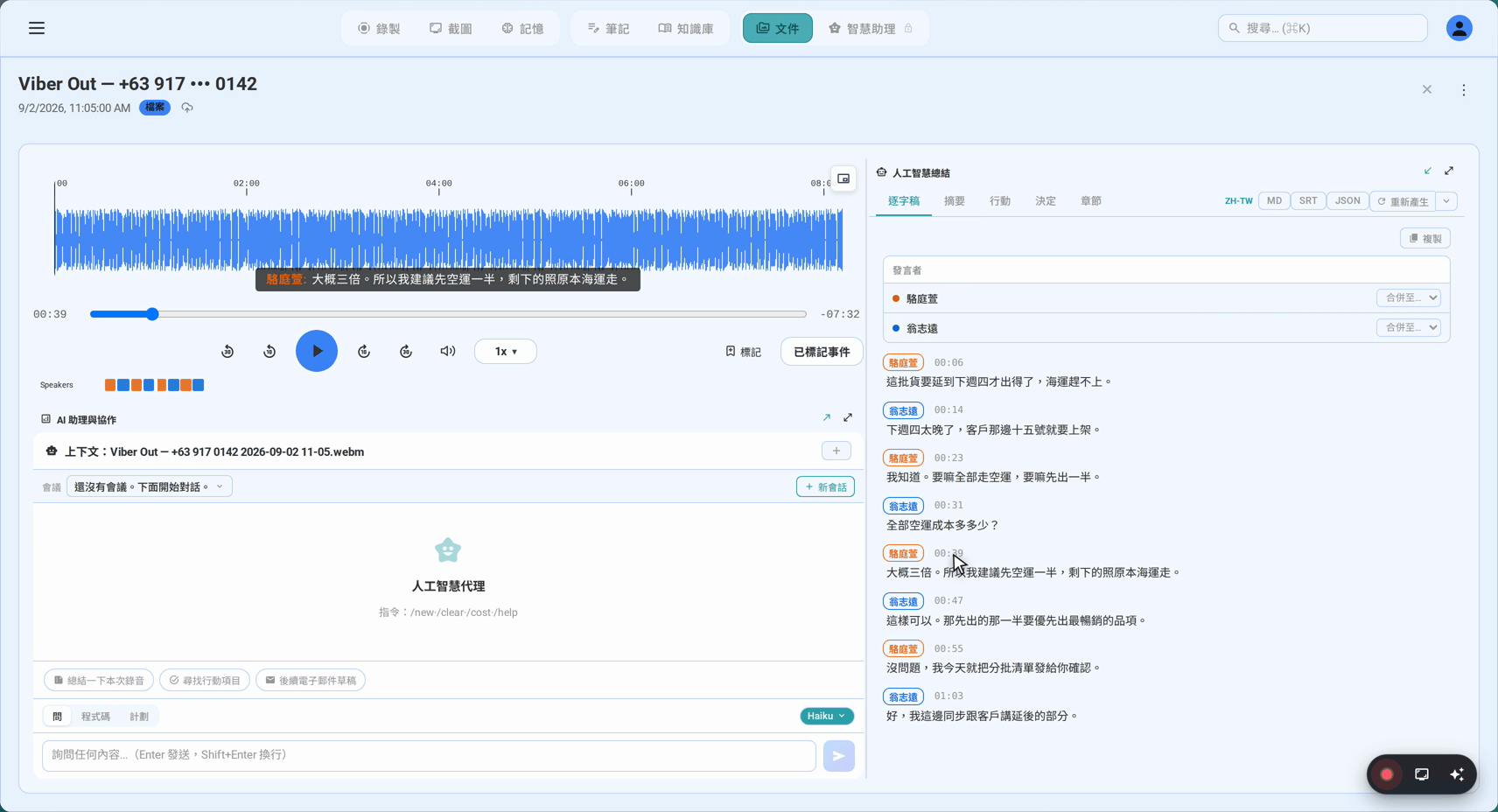This screenshot has height=812, width=1498.
Task: Open 合併至 dropdown for 駱庭萱
Action: (1409, 297)
